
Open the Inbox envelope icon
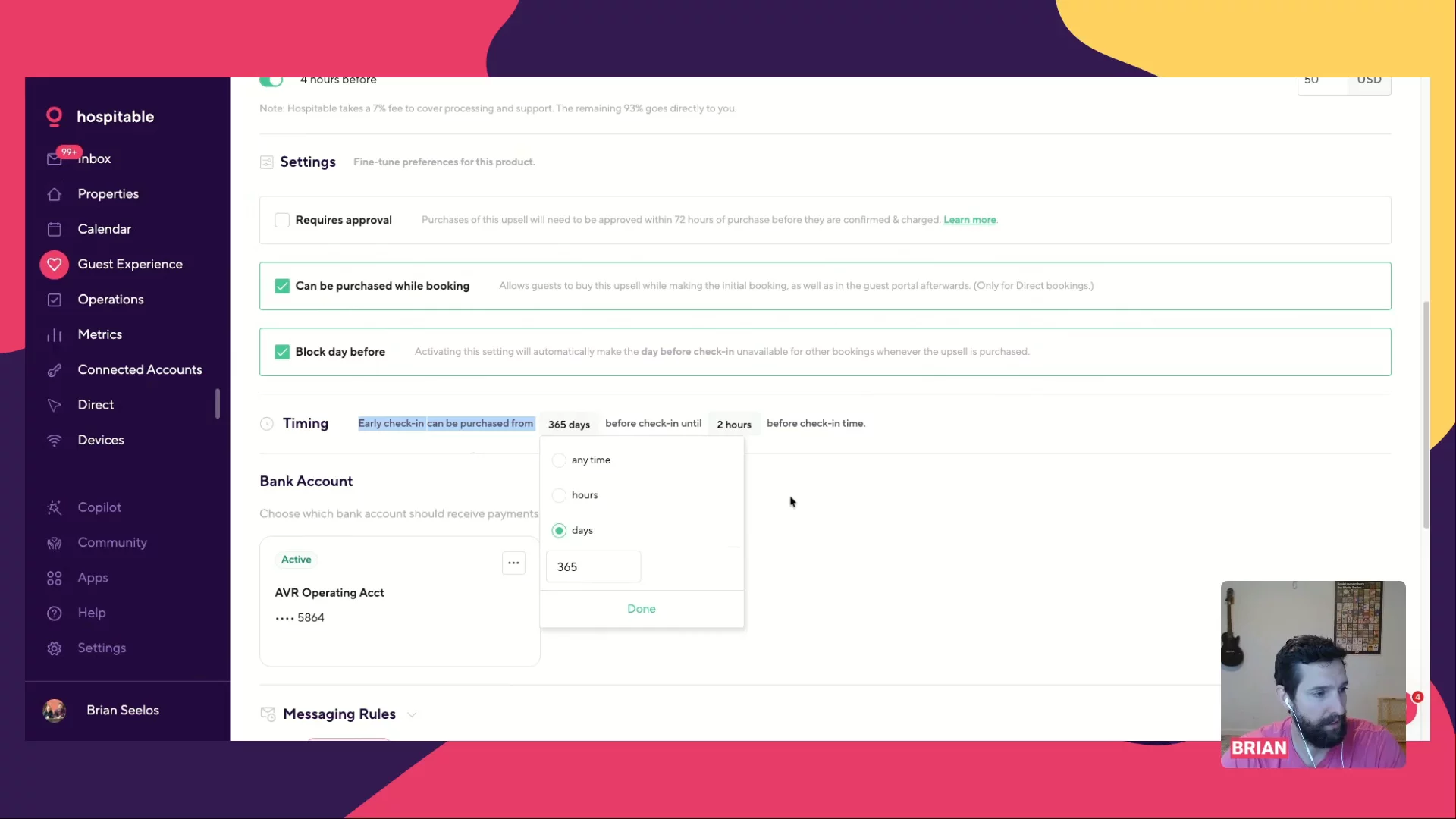(54, 158)
